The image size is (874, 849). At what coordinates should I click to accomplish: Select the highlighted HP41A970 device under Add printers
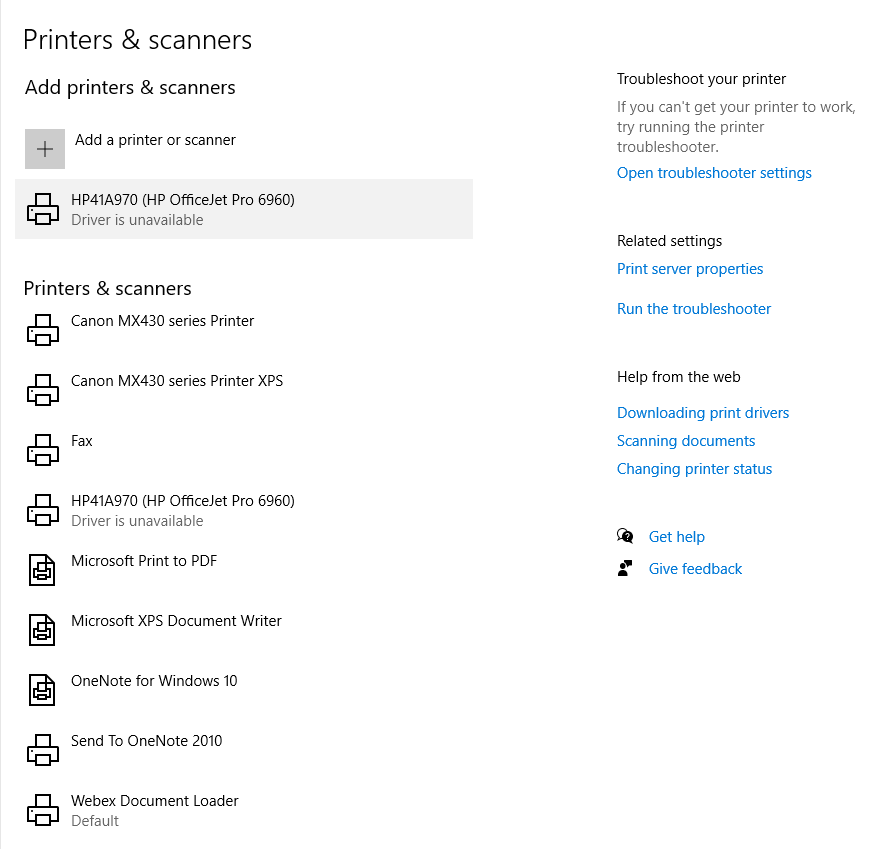click(183, 209)
